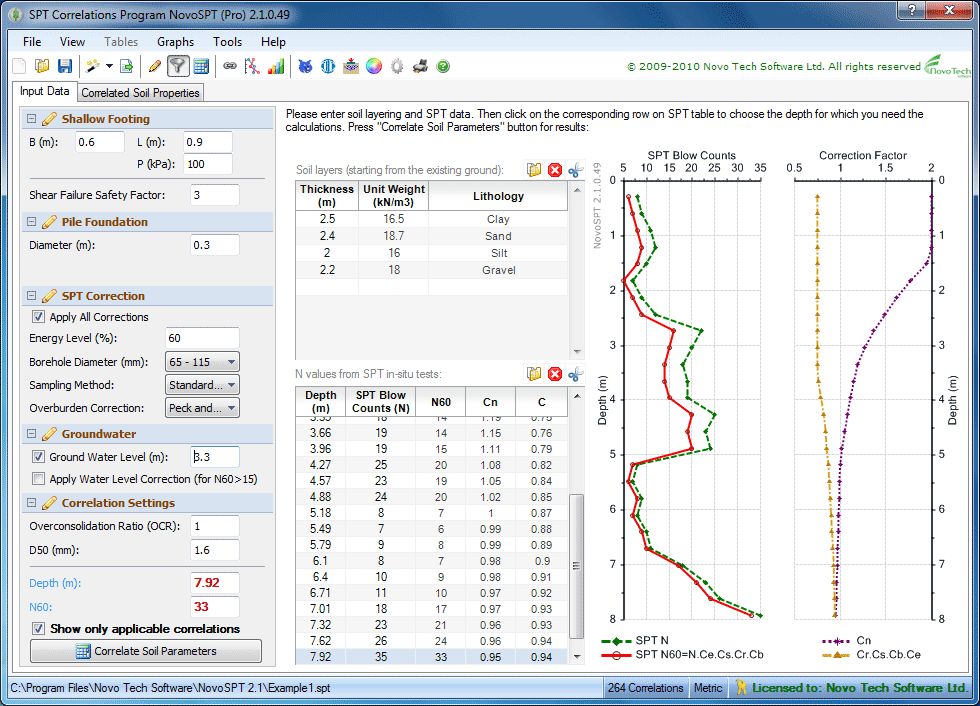Enable Apply Water Level Correction checkbox
This screenshot has width=980, height=706.
point(38,479)
